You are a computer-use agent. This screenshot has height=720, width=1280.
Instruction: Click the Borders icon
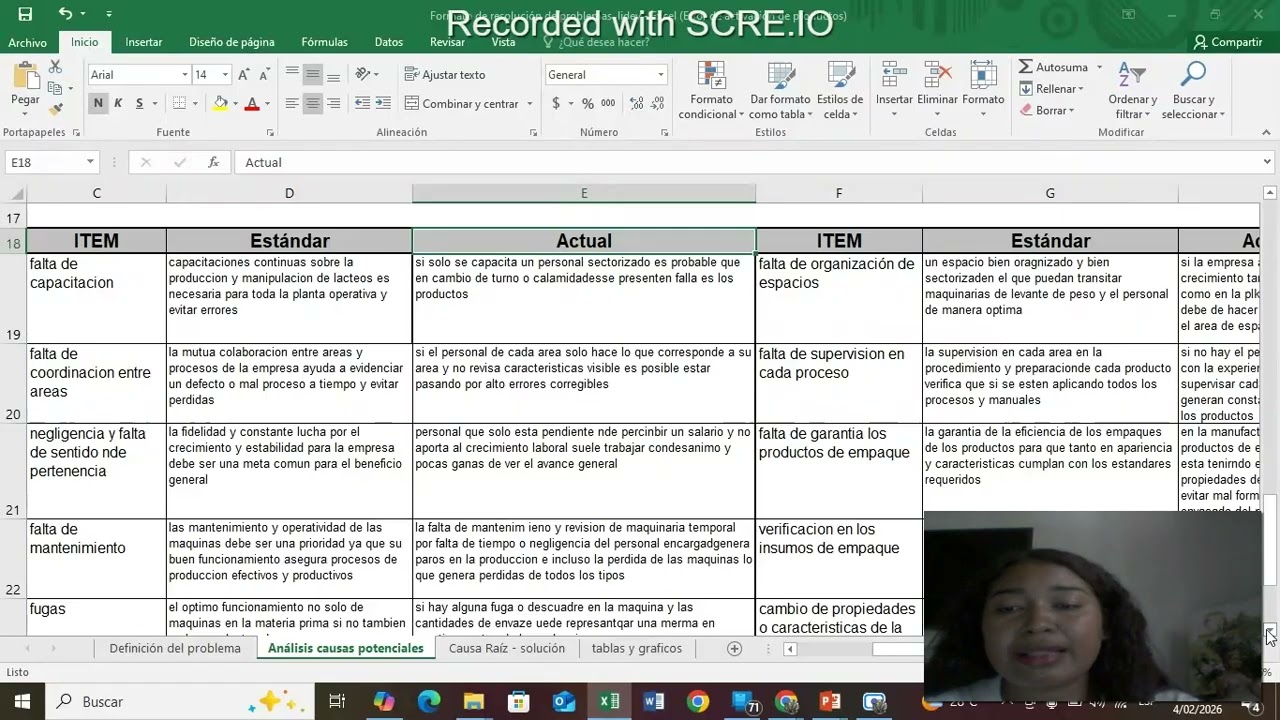coord(179,103)
